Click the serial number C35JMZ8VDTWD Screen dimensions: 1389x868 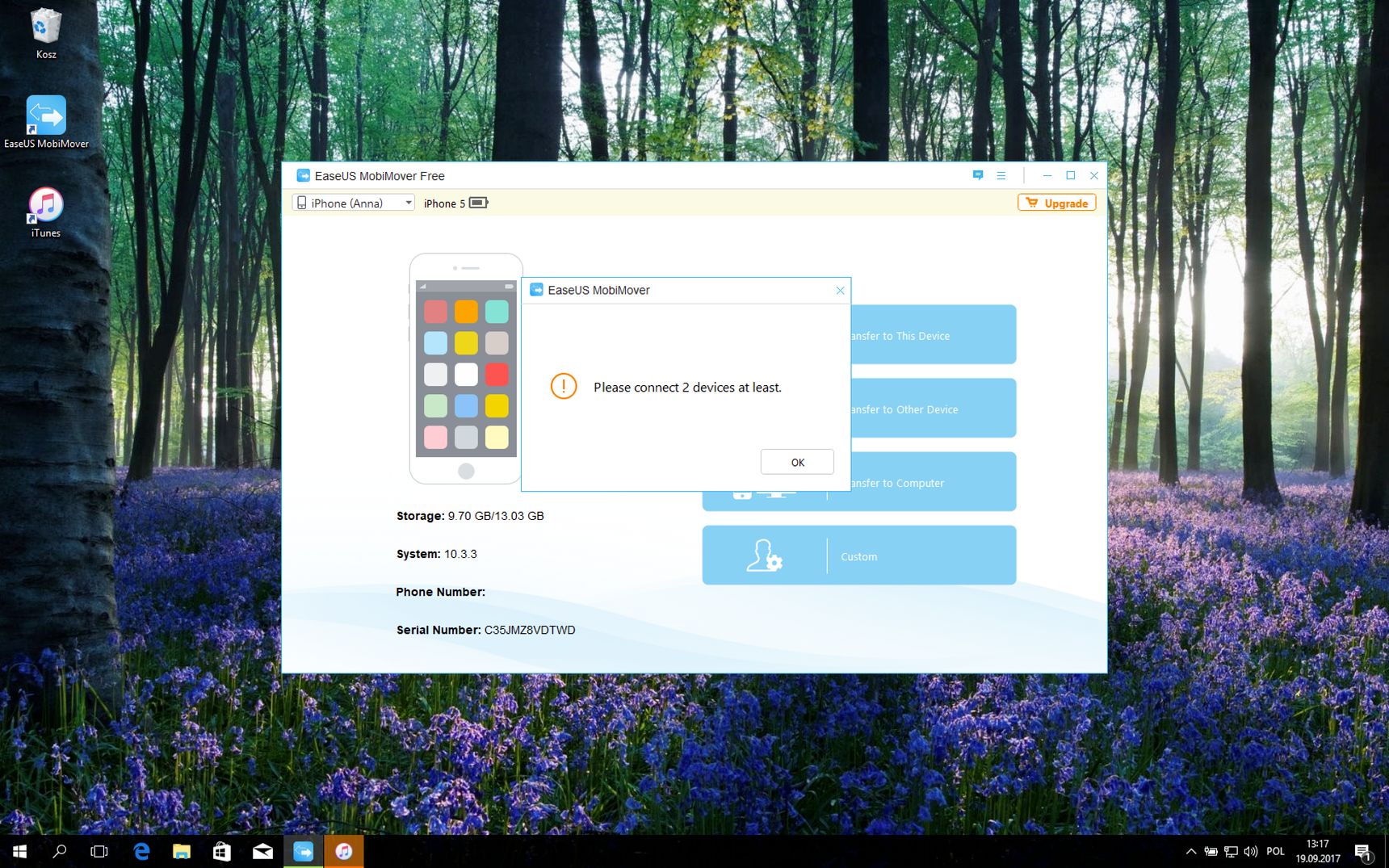pyautogui.click(x=530, y=630)
